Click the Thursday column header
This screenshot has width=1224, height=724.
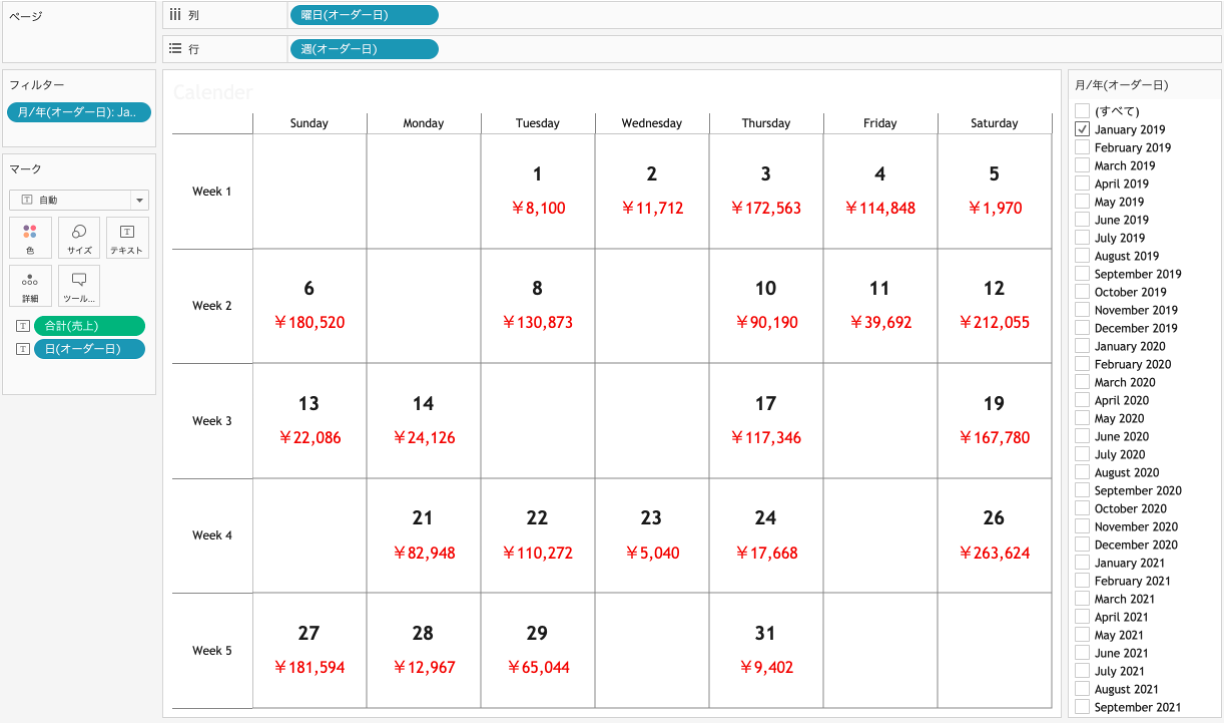766,123
